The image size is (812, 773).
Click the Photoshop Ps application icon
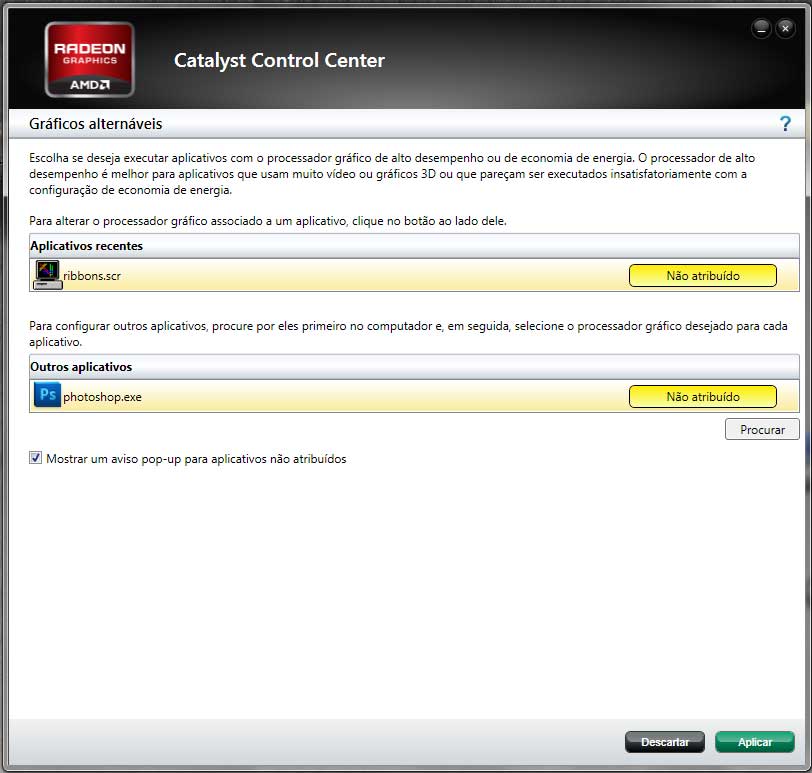pyautogui.click(x=48, y=395)
